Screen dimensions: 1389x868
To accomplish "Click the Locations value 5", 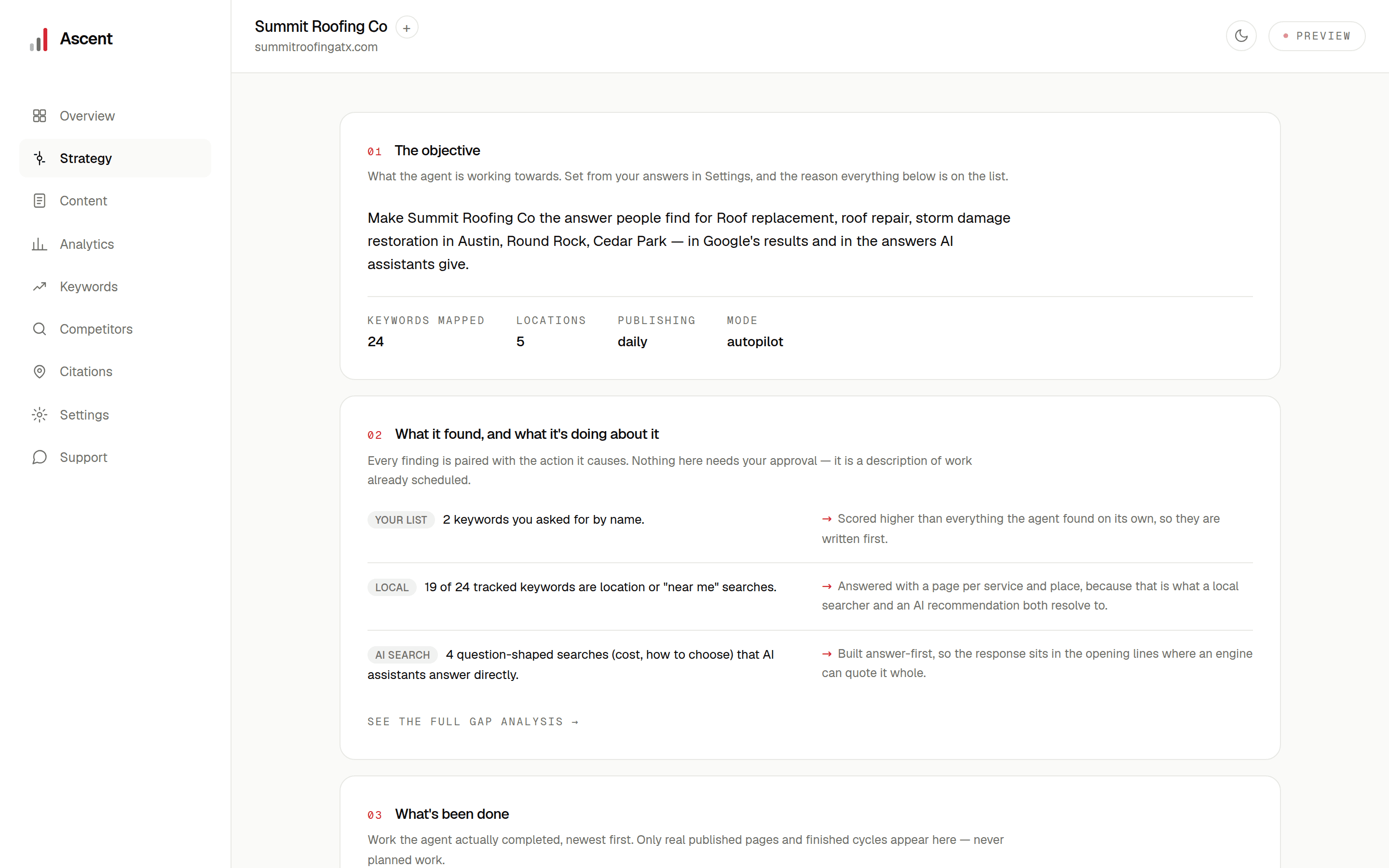I will [520, 341].
